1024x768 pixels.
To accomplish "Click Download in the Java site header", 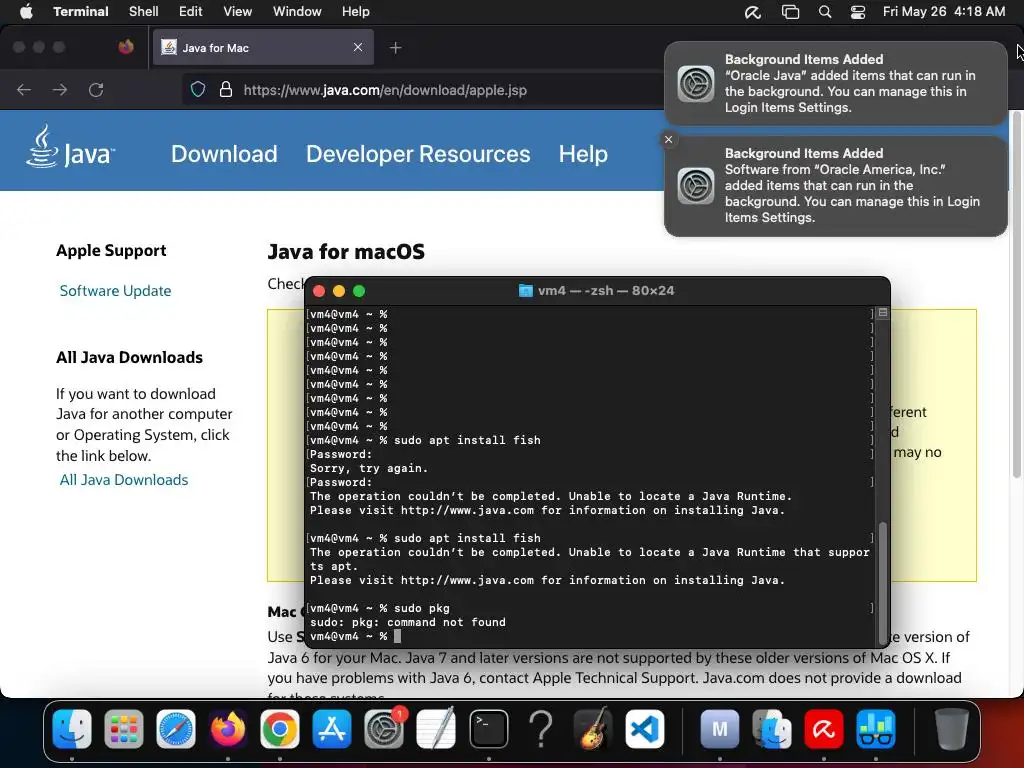I will (x=224, y=154).
